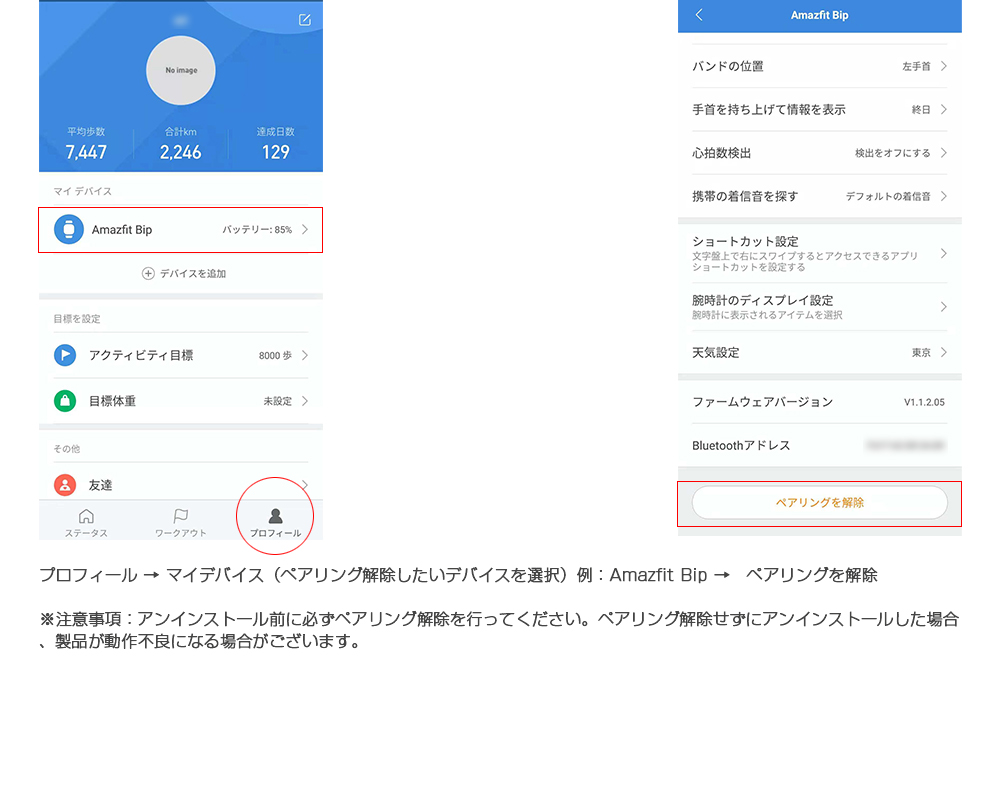
Task: Click the red 友達 friends icon
Action: pyautogui.click(x=65, y=485)
